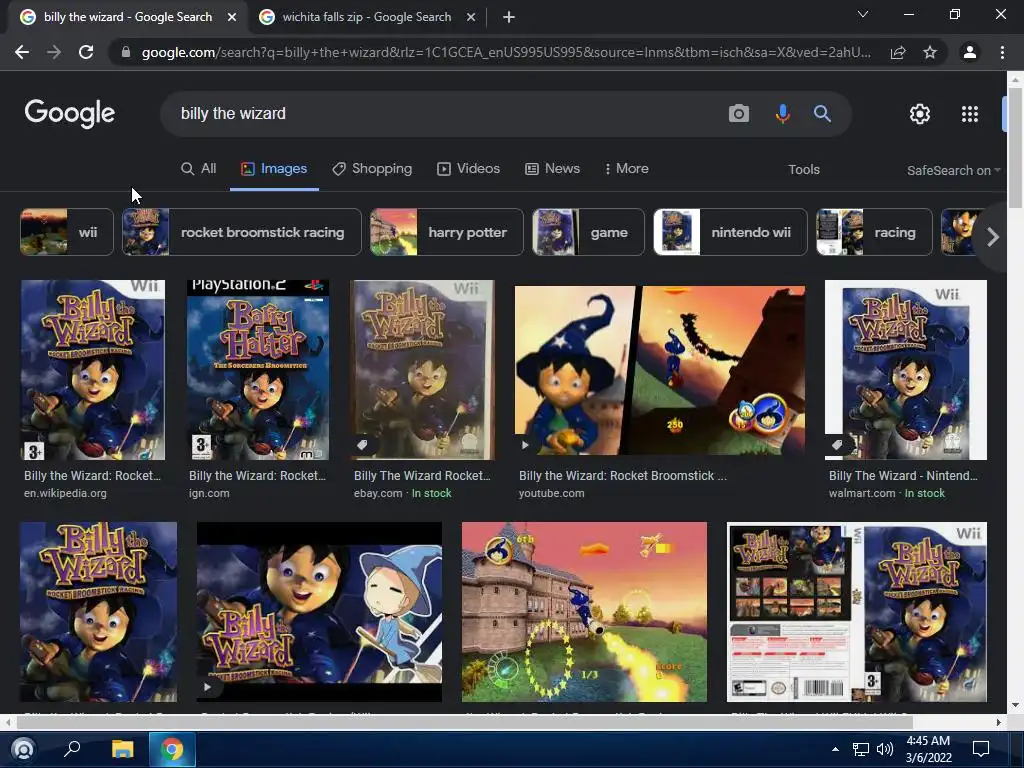Open youtube.com Billy the Wizard video thumbnail
Viewport: 1024px width, 768px height.
coord(660,370)
